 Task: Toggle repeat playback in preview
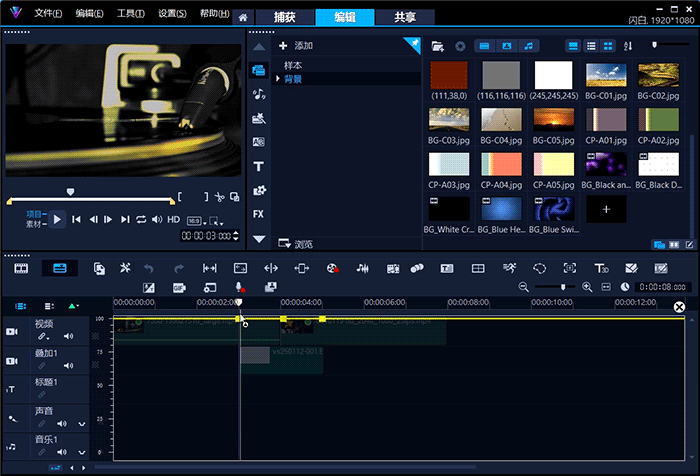pos(141,219)
